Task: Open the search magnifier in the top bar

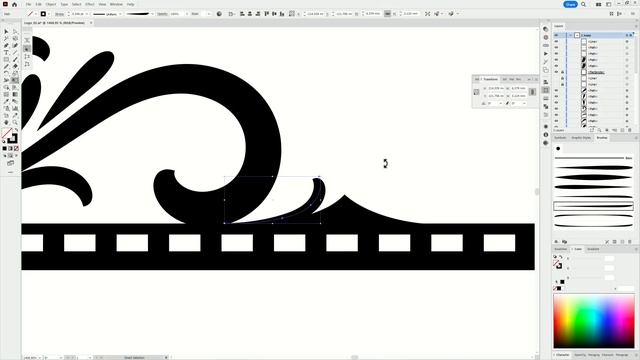Action: pyautogui.click(x=584, y=4)
